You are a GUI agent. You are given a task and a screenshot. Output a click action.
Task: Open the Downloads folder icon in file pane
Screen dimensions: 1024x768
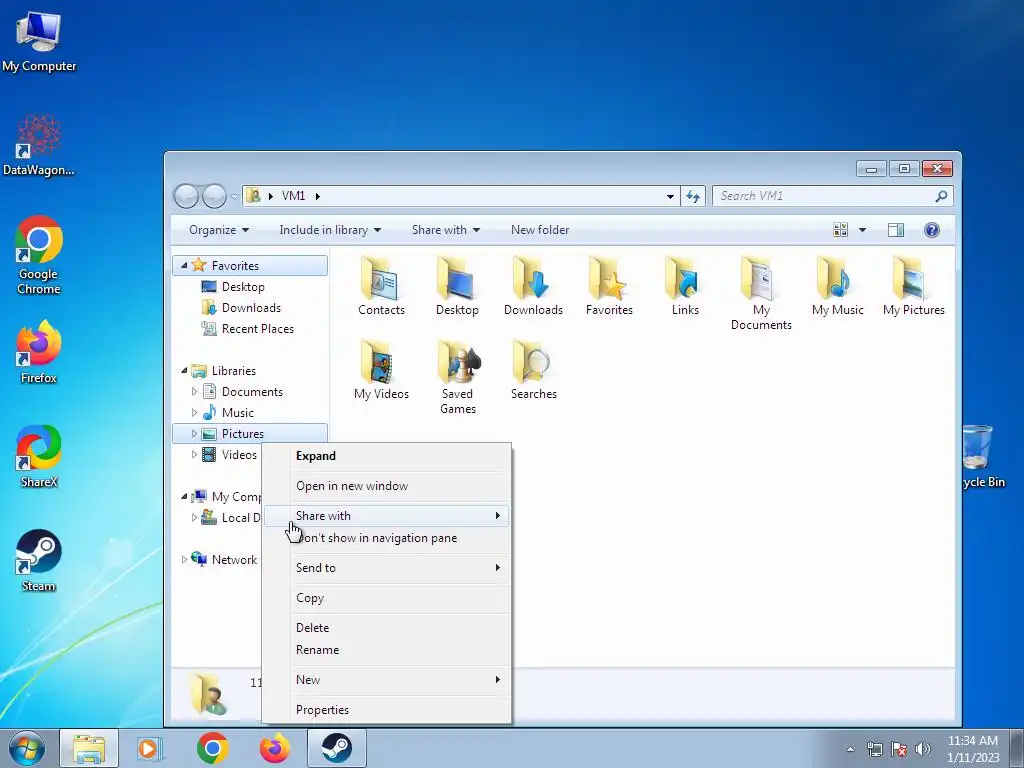point(533,286)
